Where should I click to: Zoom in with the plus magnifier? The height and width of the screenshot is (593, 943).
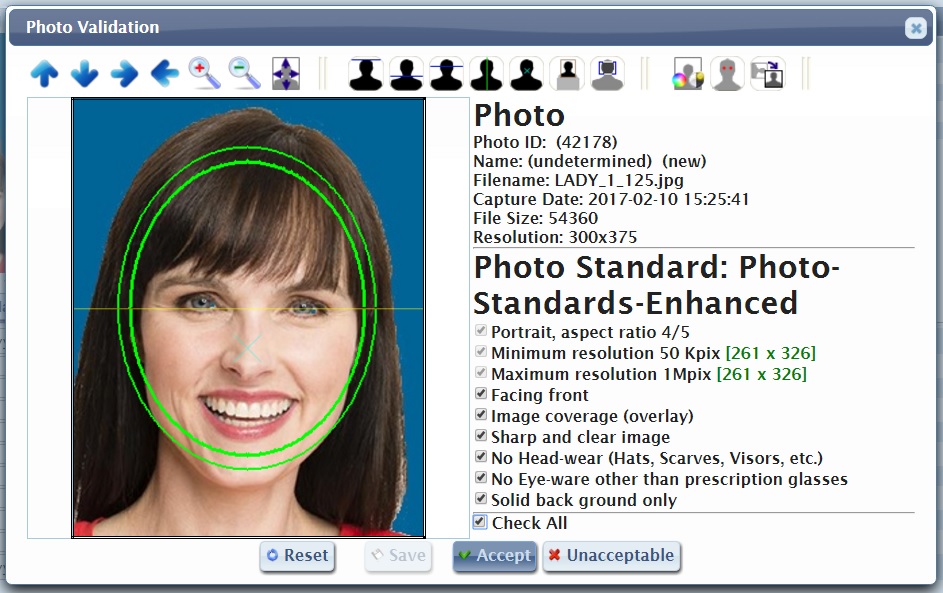tap(204, 74)
